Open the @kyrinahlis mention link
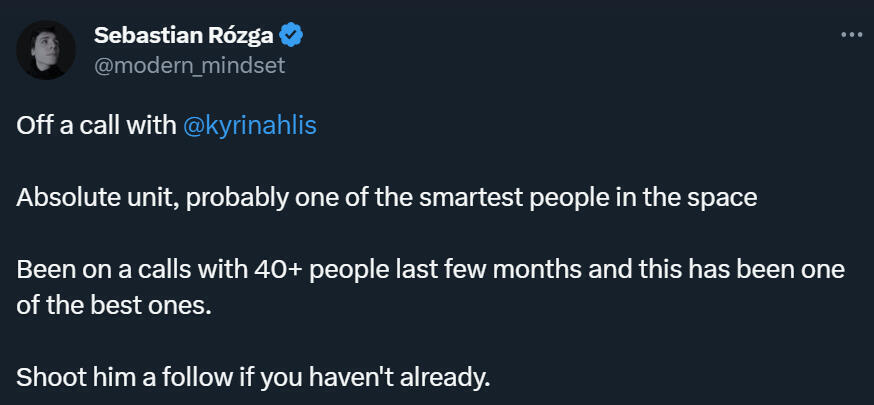The height and width of the screenshot is (405, 874). click(x=250, y=127)
